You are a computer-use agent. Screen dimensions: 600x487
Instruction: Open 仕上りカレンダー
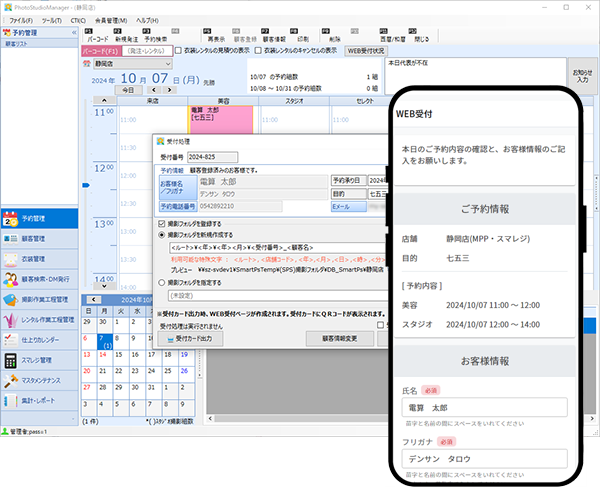point(38,340)
